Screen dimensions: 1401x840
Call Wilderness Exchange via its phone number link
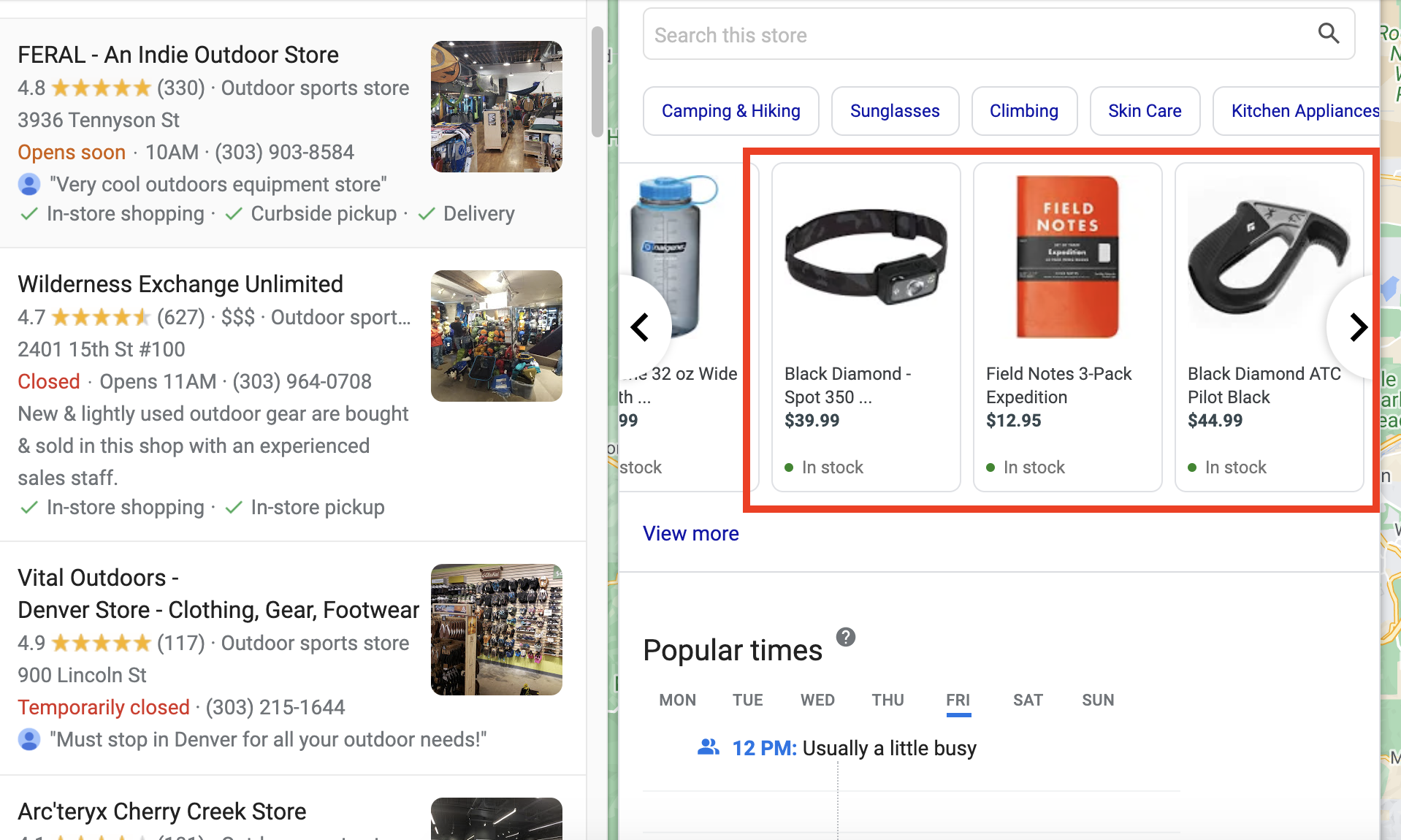tap(302, 381)
